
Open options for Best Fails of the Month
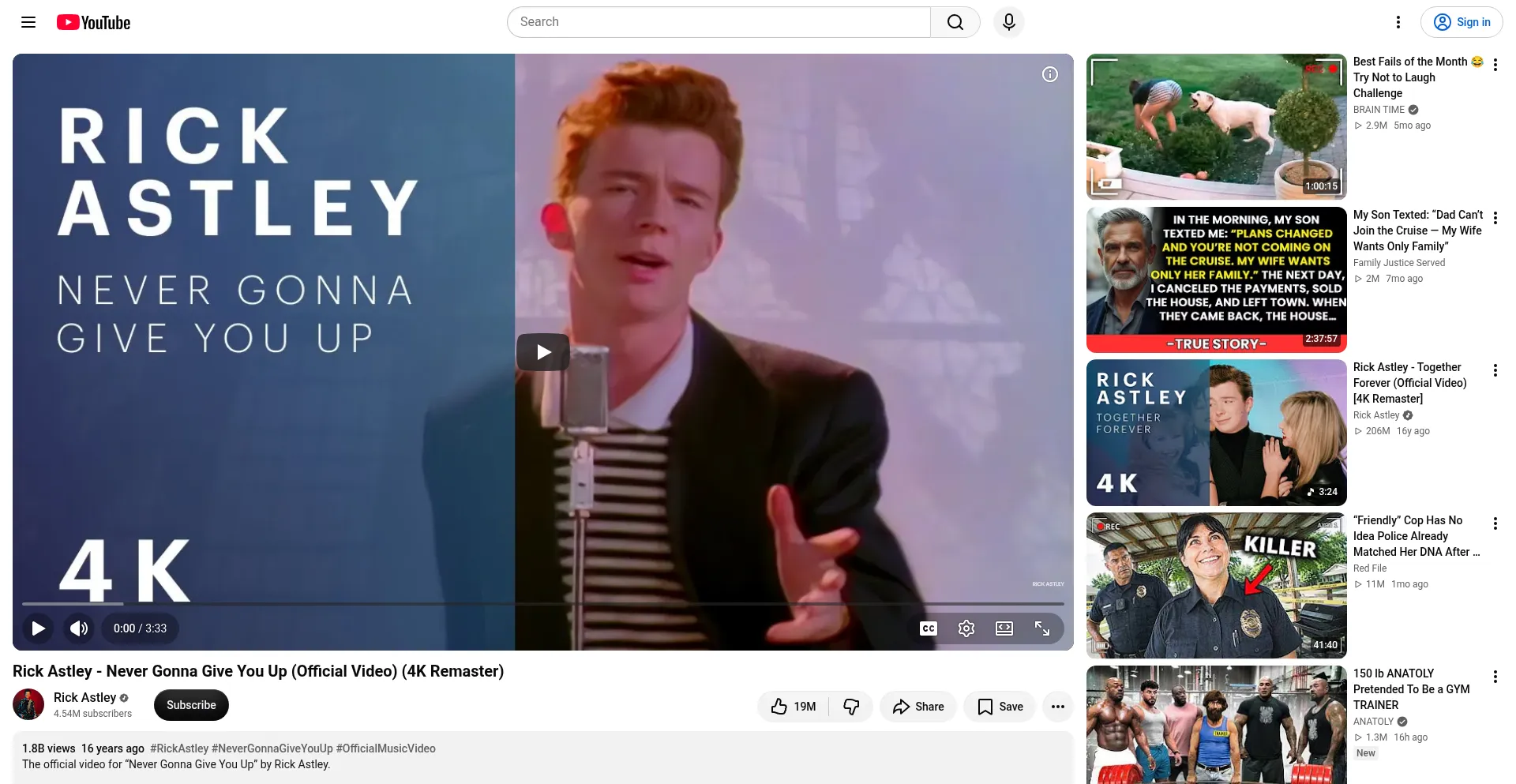click(x=1495, y=65)
